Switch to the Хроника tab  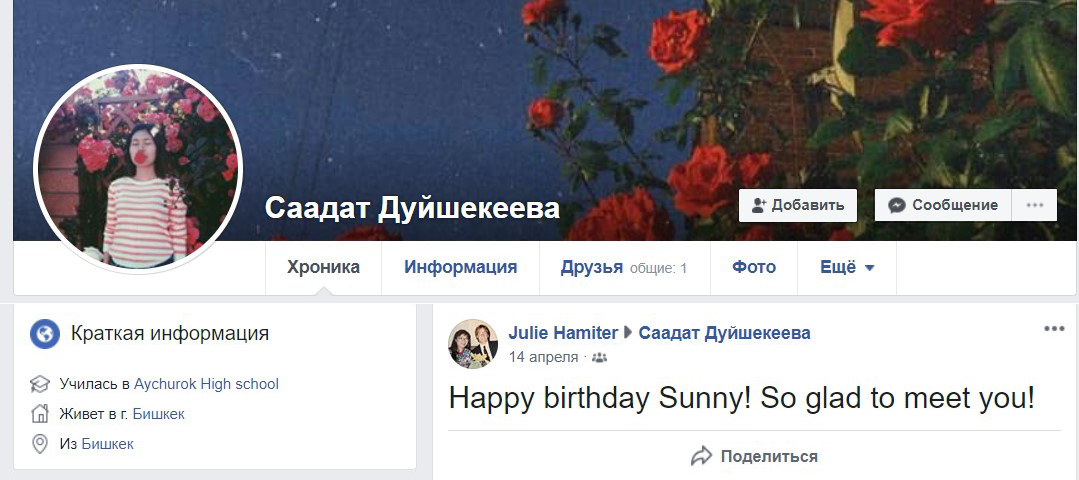(x=323, y=267)
